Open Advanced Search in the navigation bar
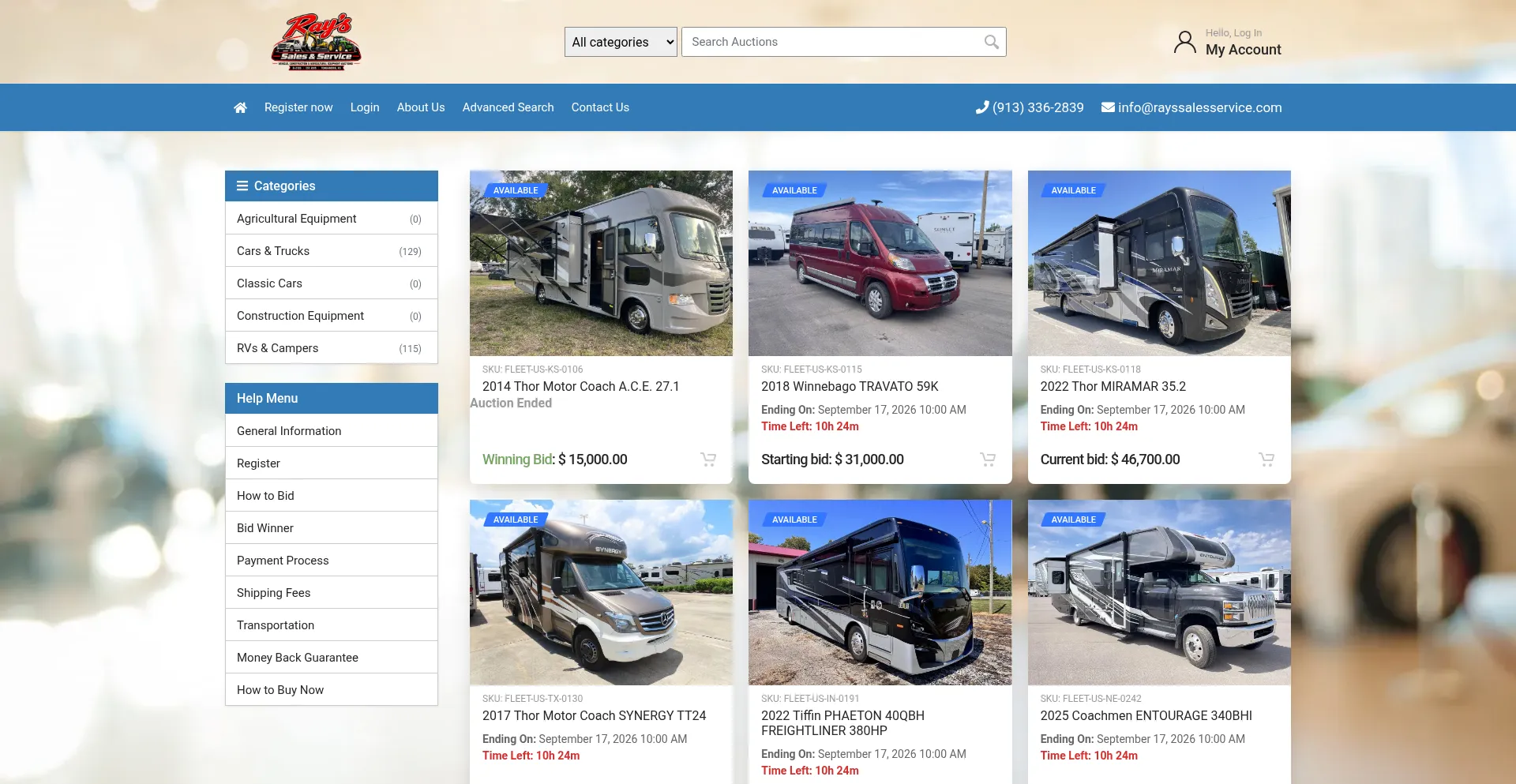Image resolution: width=1516 pixels, height=784 pixels. (x=508, y=107)
